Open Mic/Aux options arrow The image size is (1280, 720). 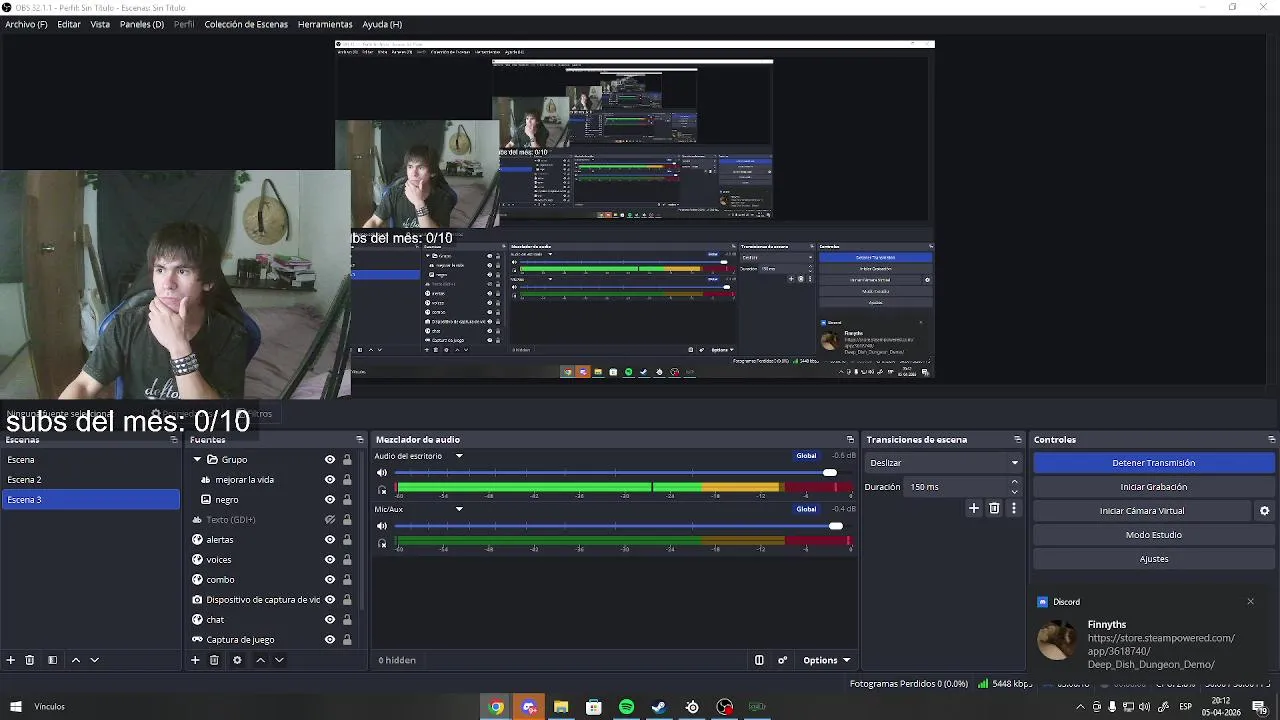point(459,509)
